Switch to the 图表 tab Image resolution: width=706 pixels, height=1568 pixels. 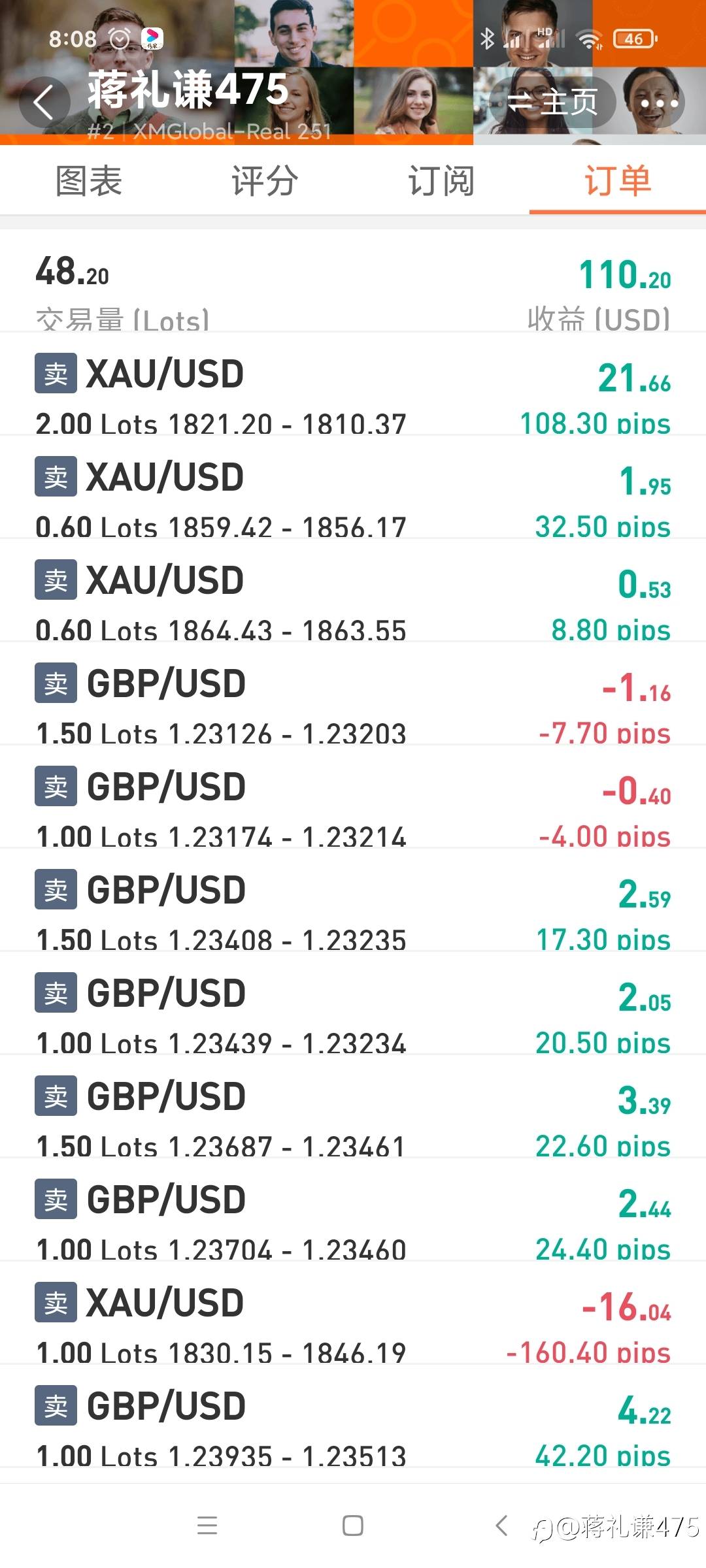pos(89,181)
